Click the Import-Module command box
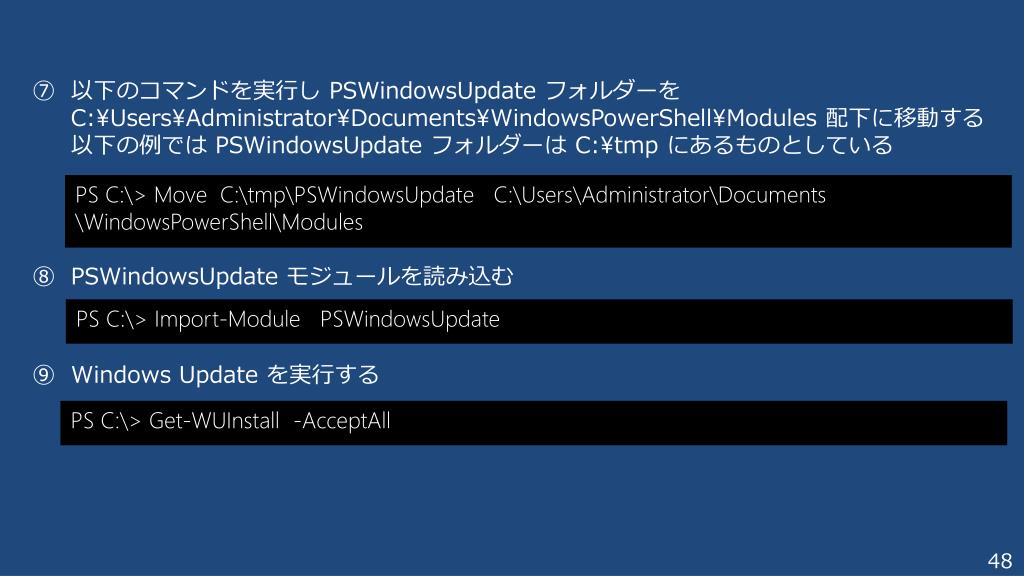This screenshot has width=1024, height=576. (x=539, y=321)
